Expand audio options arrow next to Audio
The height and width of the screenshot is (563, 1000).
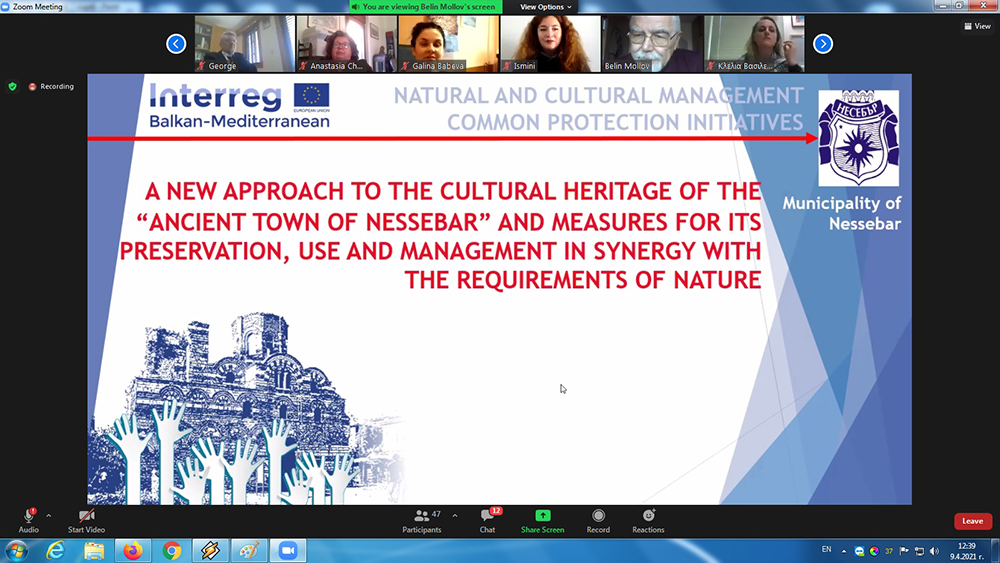[x=48, y=515]
